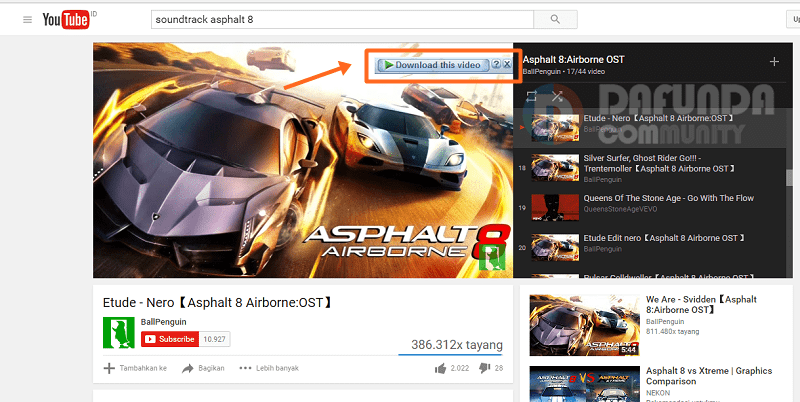Screen dimensions: 800x402
Task: Open the hamburger guide menu
Action: point(27,19)
